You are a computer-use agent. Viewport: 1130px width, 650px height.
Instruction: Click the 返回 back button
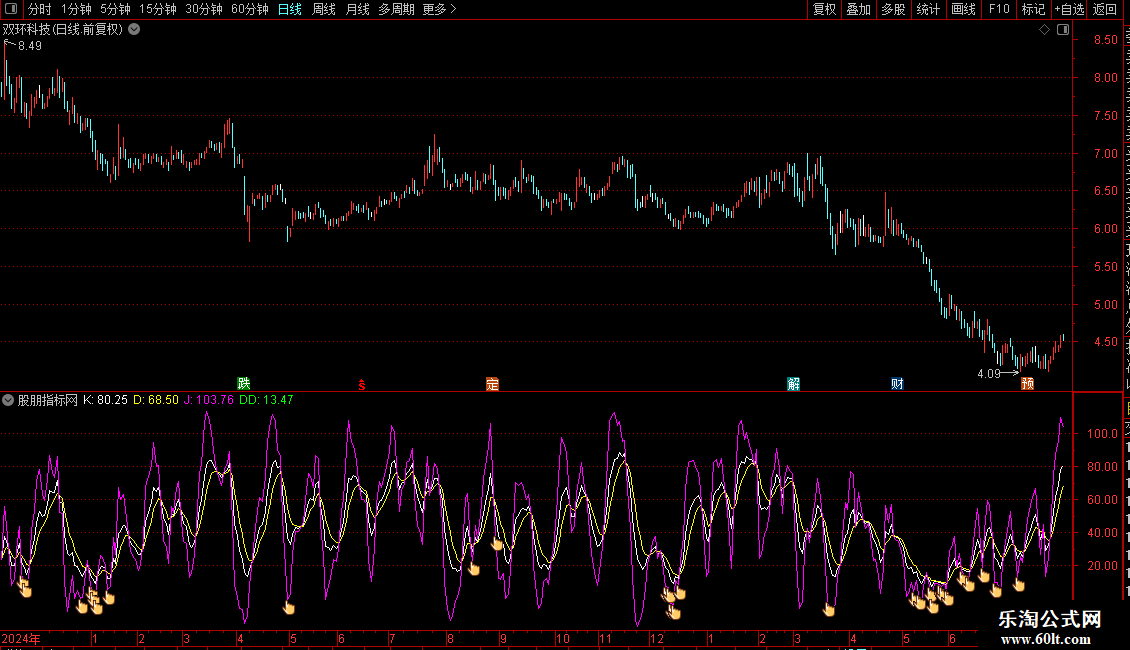coord(1104,9)
